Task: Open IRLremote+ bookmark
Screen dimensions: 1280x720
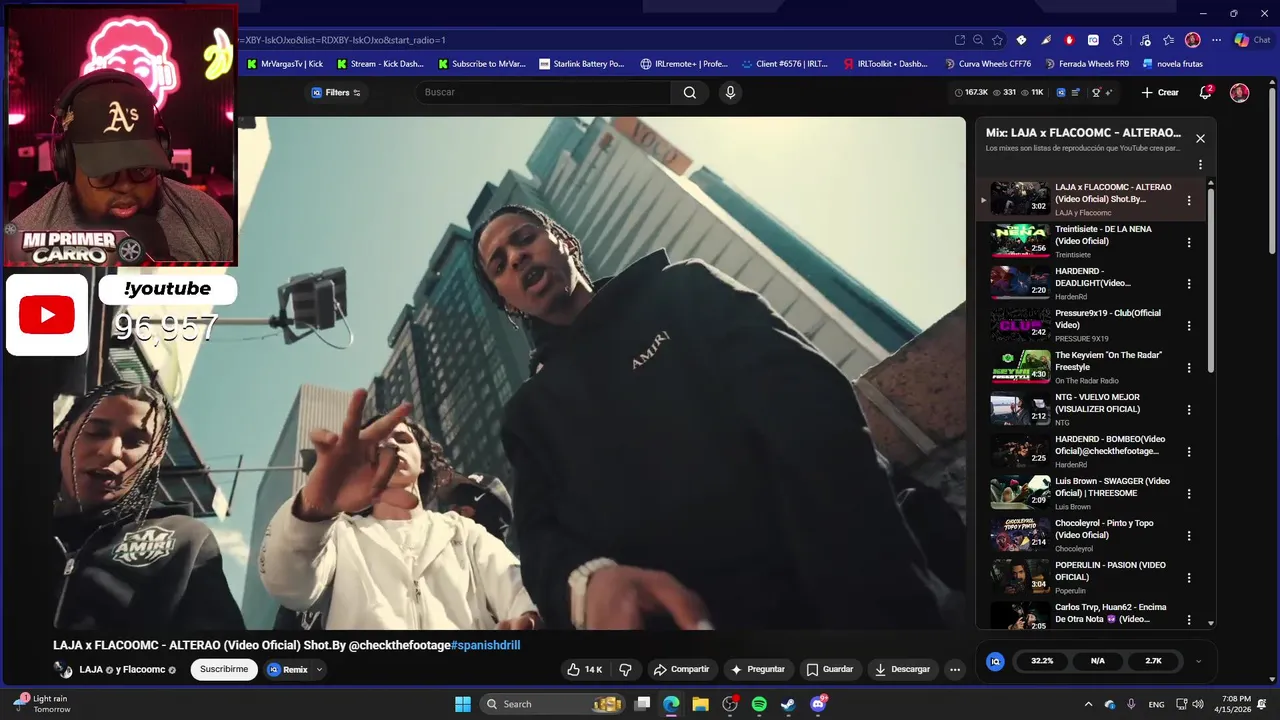Action: tap(684, 64)
